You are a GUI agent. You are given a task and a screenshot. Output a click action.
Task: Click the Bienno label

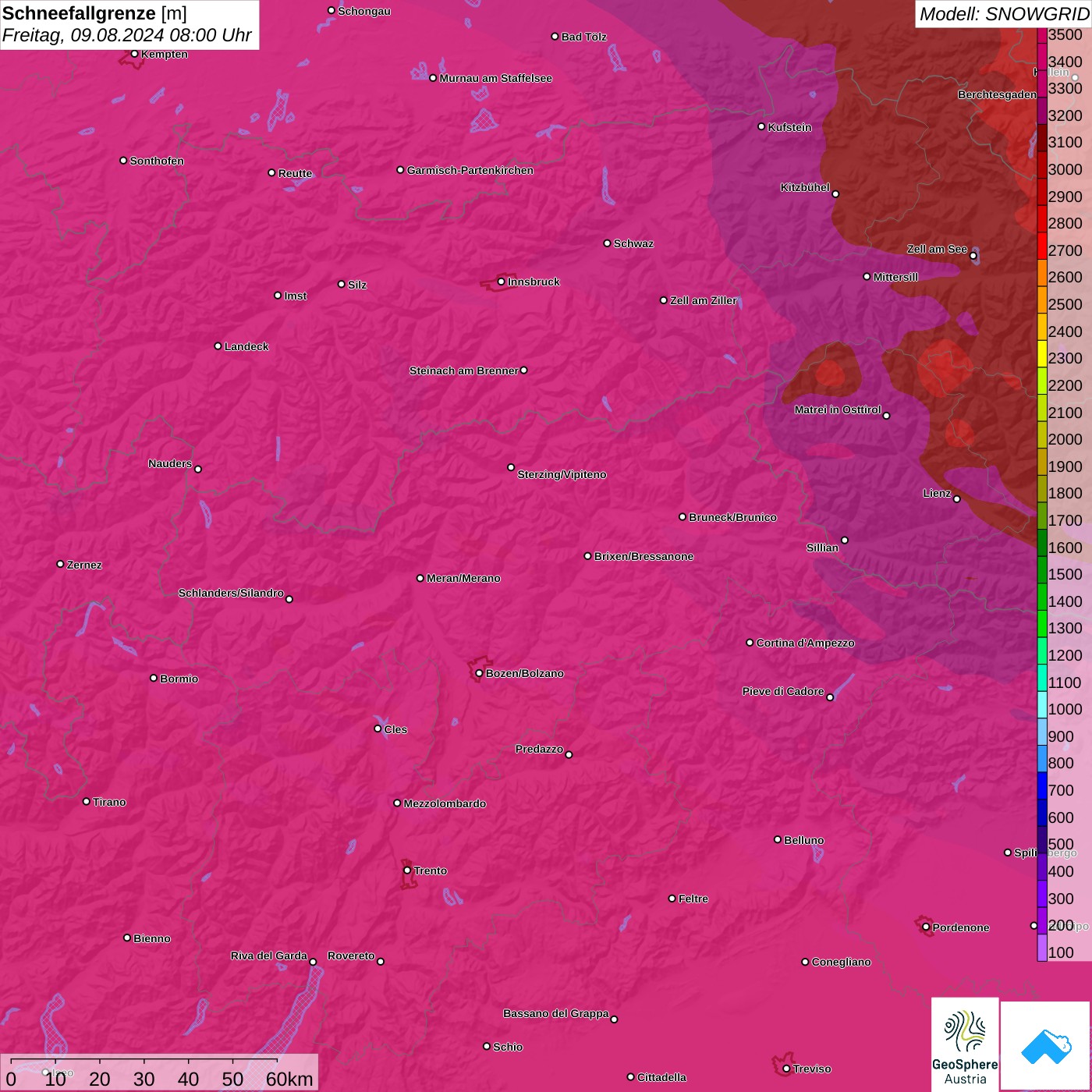tap(152, 938)
